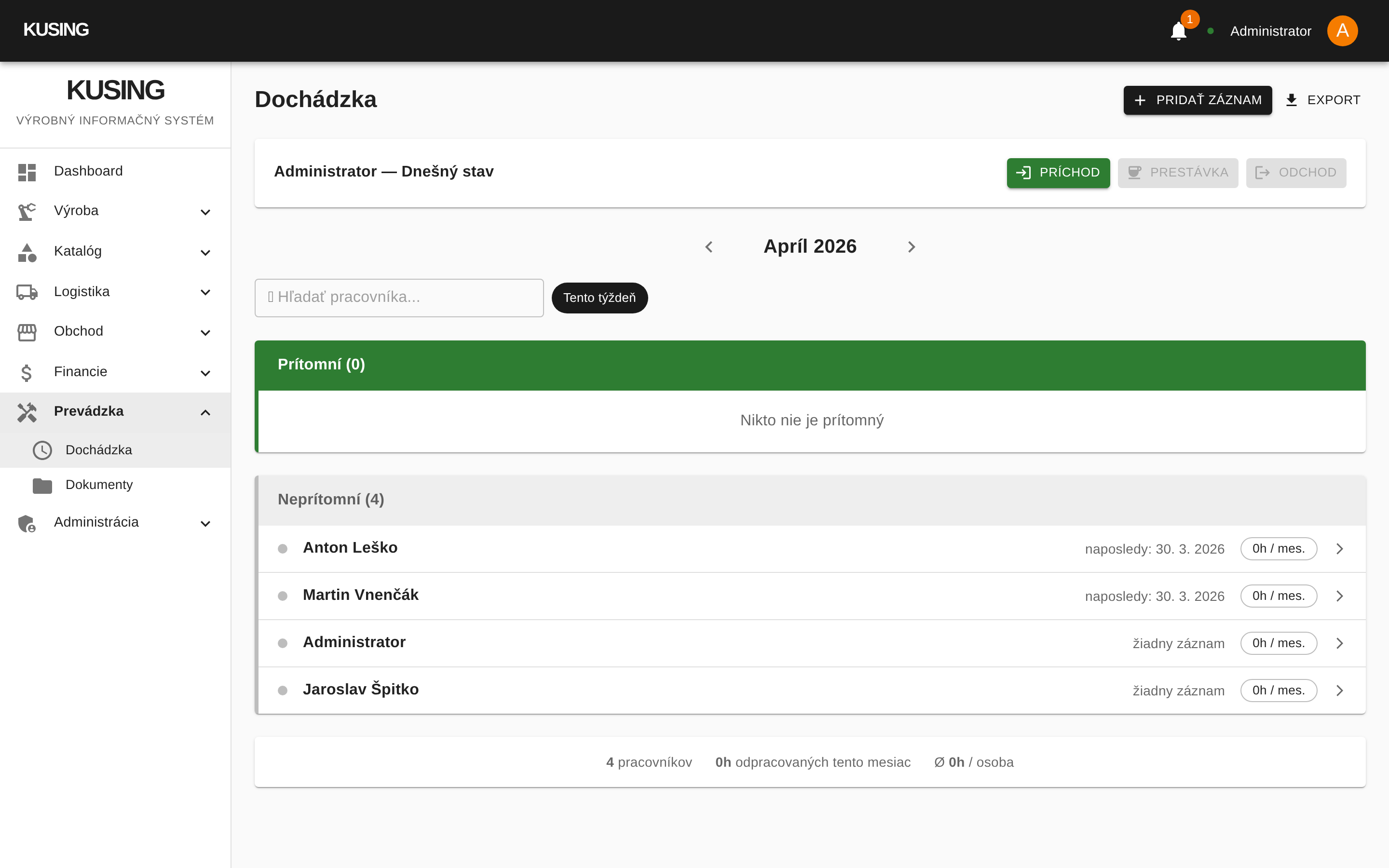1389x868 pixels.
Task: Click the Odchod button
Action: 1296,173
